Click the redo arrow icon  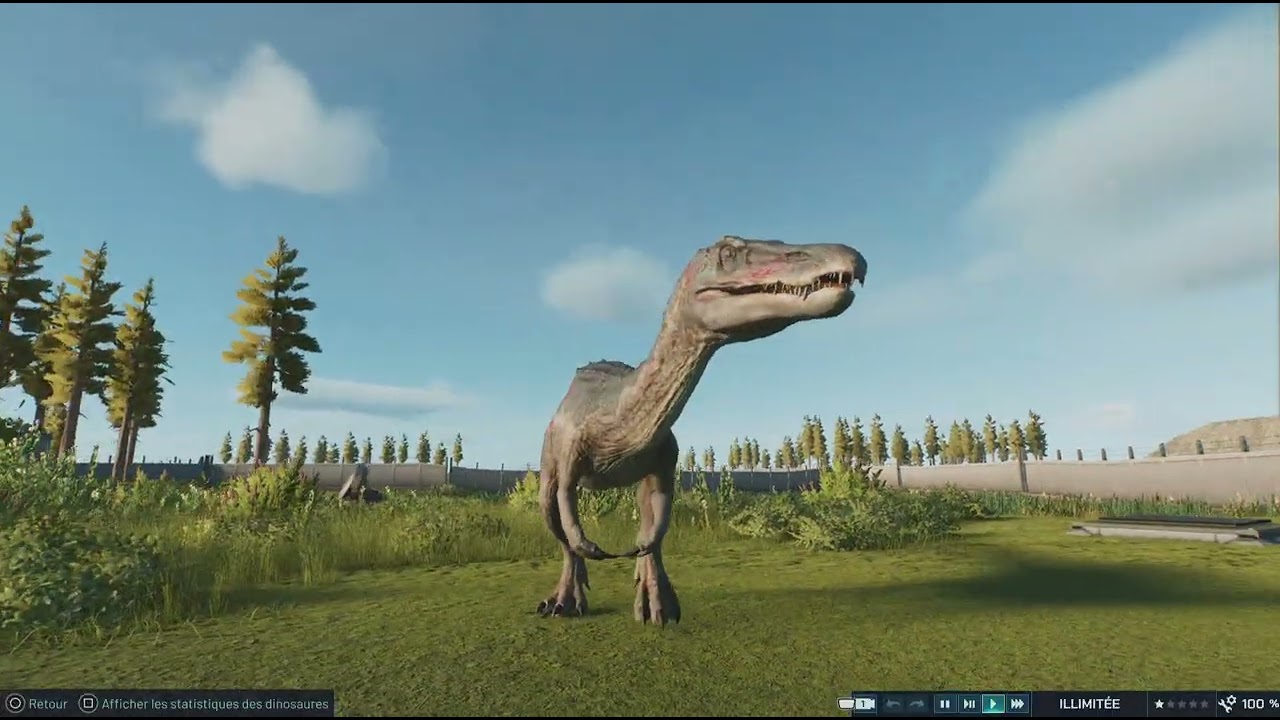[917, 704]
